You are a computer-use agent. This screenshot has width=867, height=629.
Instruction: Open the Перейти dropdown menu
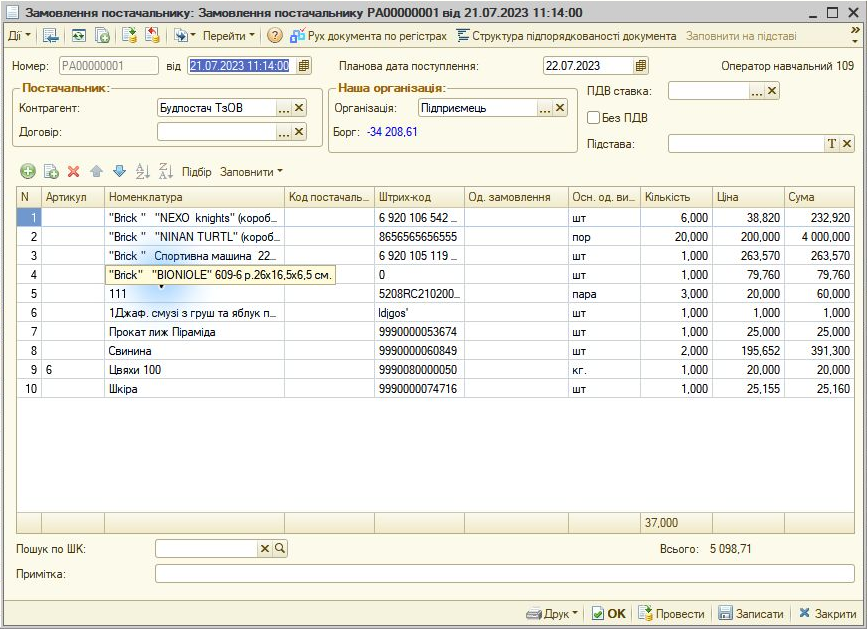[x=228, y=36]
